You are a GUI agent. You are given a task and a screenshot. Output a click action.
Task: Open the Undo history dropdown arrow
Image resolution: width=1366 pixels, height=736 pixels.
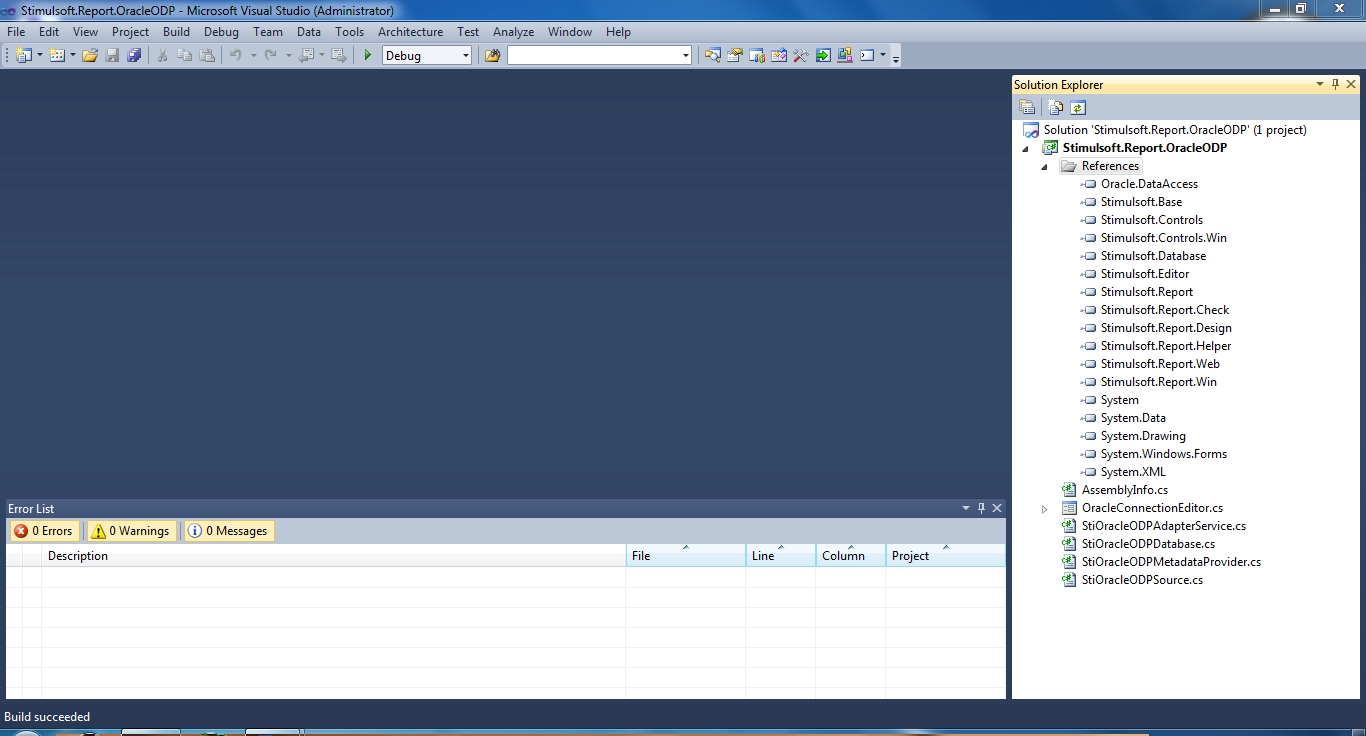253,56
